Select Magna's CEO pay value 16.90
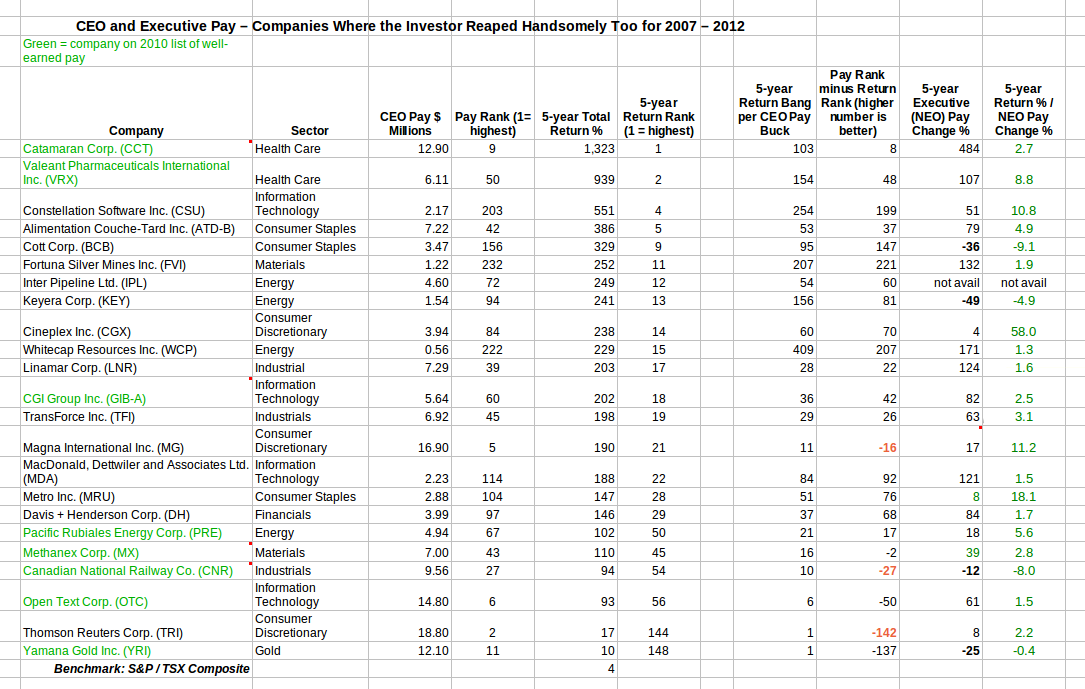1085x689 pixels. pos(433,448)
